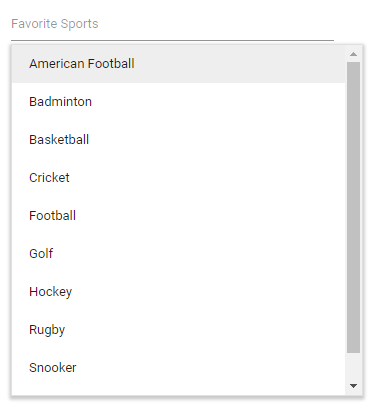Pick the Hockey option

tap(178, 292)
